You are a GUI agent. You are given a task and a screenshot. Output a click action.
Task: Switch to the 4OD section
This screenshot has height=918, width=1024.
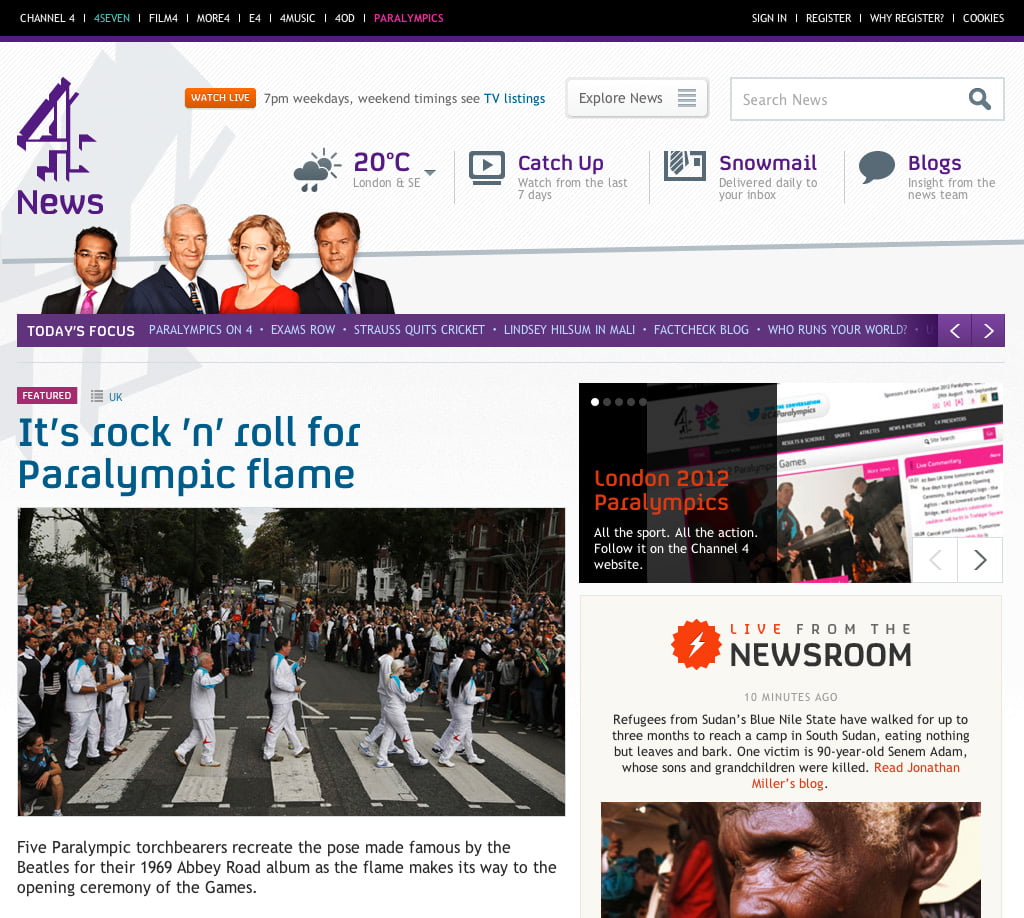[x=344, y=17]
